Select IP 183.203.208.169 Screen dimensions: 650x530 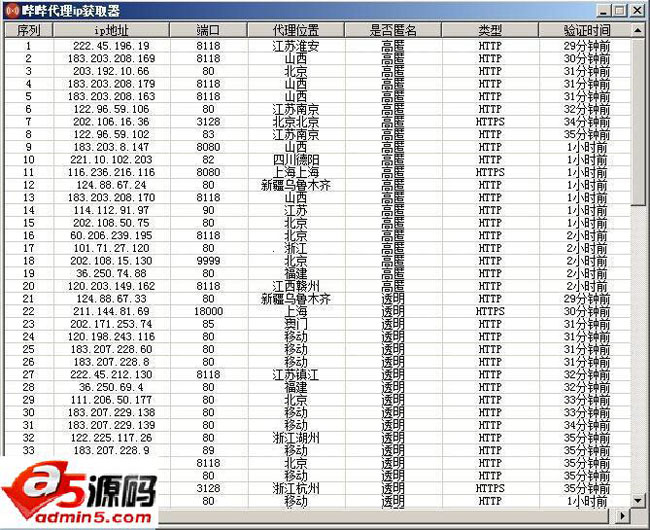(111, 58)
